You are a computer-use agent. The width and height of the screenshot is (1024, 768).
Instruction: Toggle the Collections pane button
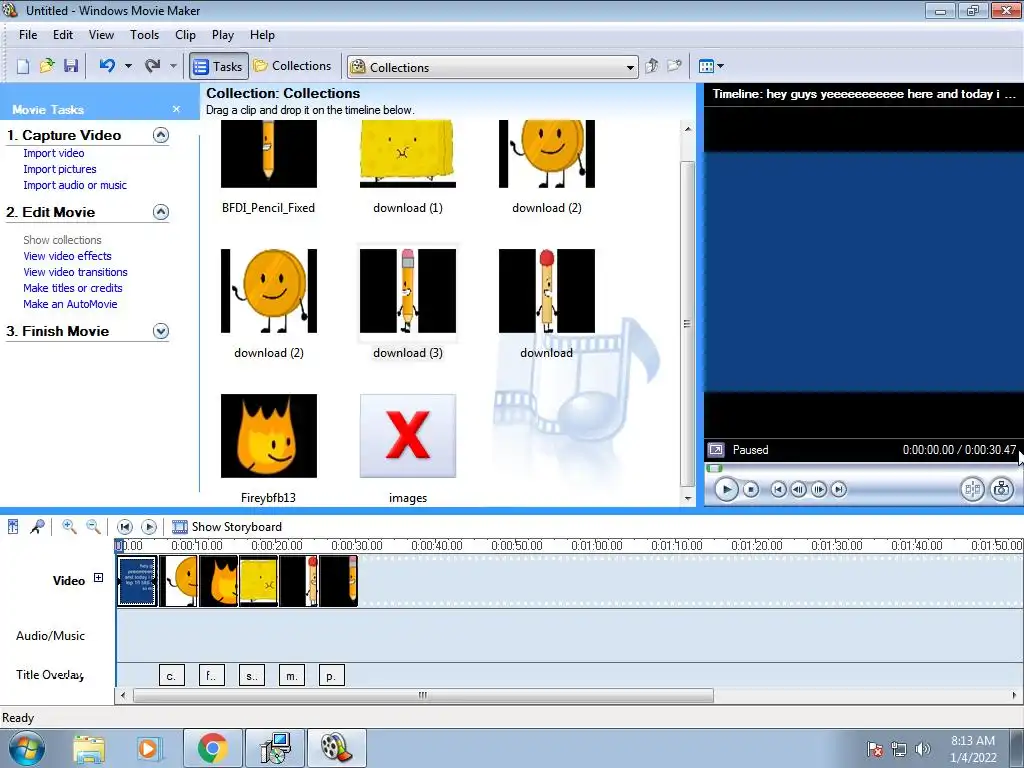click(x=293, y=66)
